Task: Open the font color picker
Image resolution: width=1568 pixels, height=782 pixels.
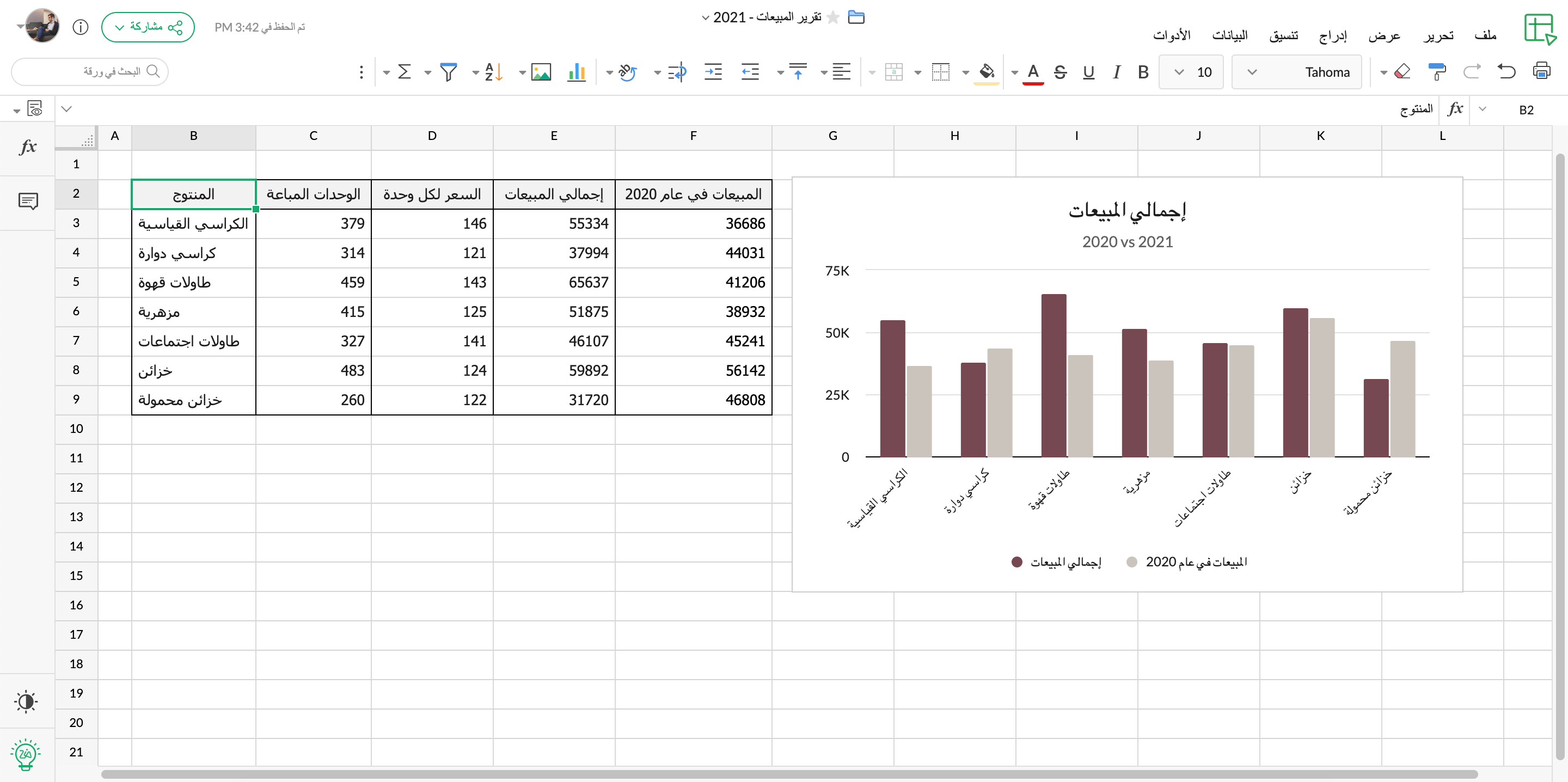Action: click(x=1032, y=71)
